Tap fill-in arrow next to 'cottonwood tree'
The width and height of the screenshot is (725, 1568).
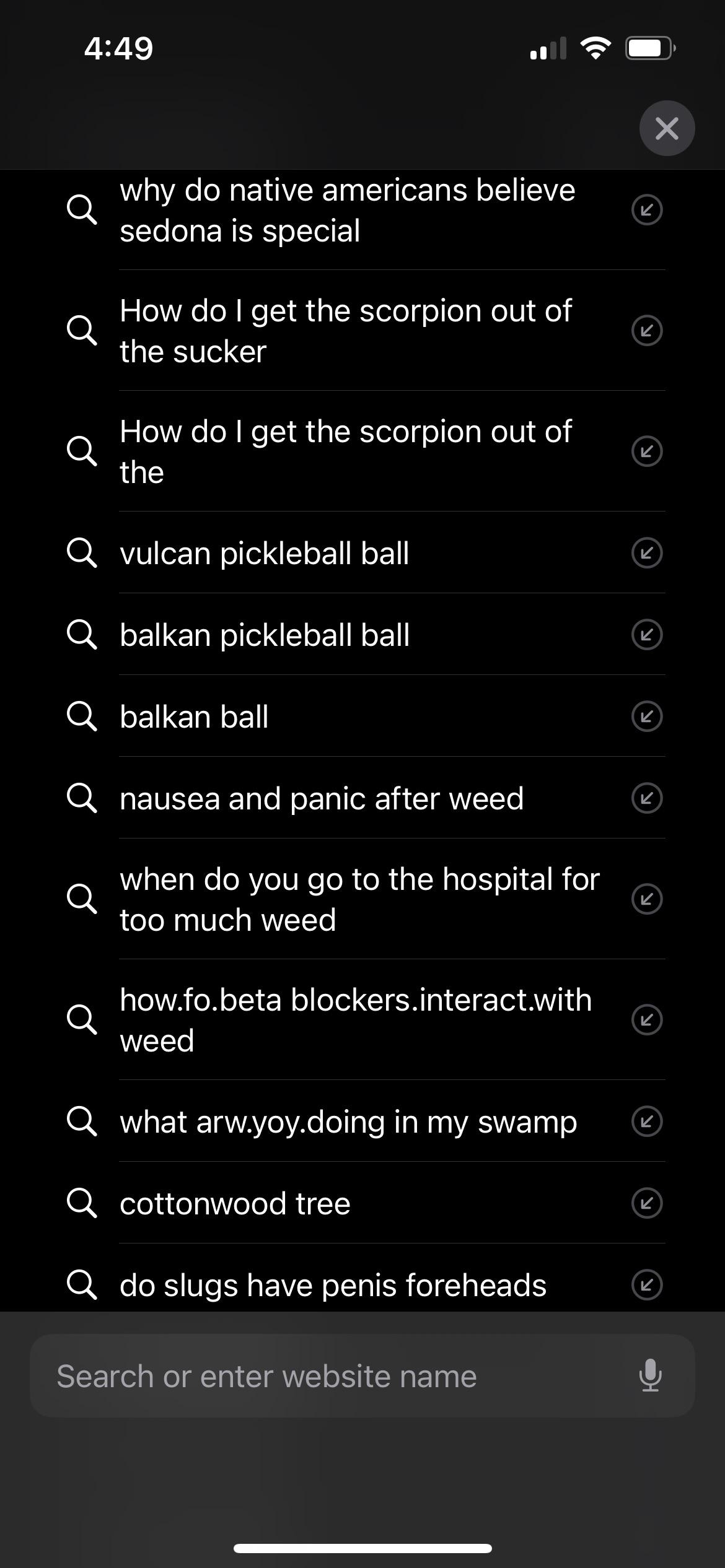pos(647,1203)
